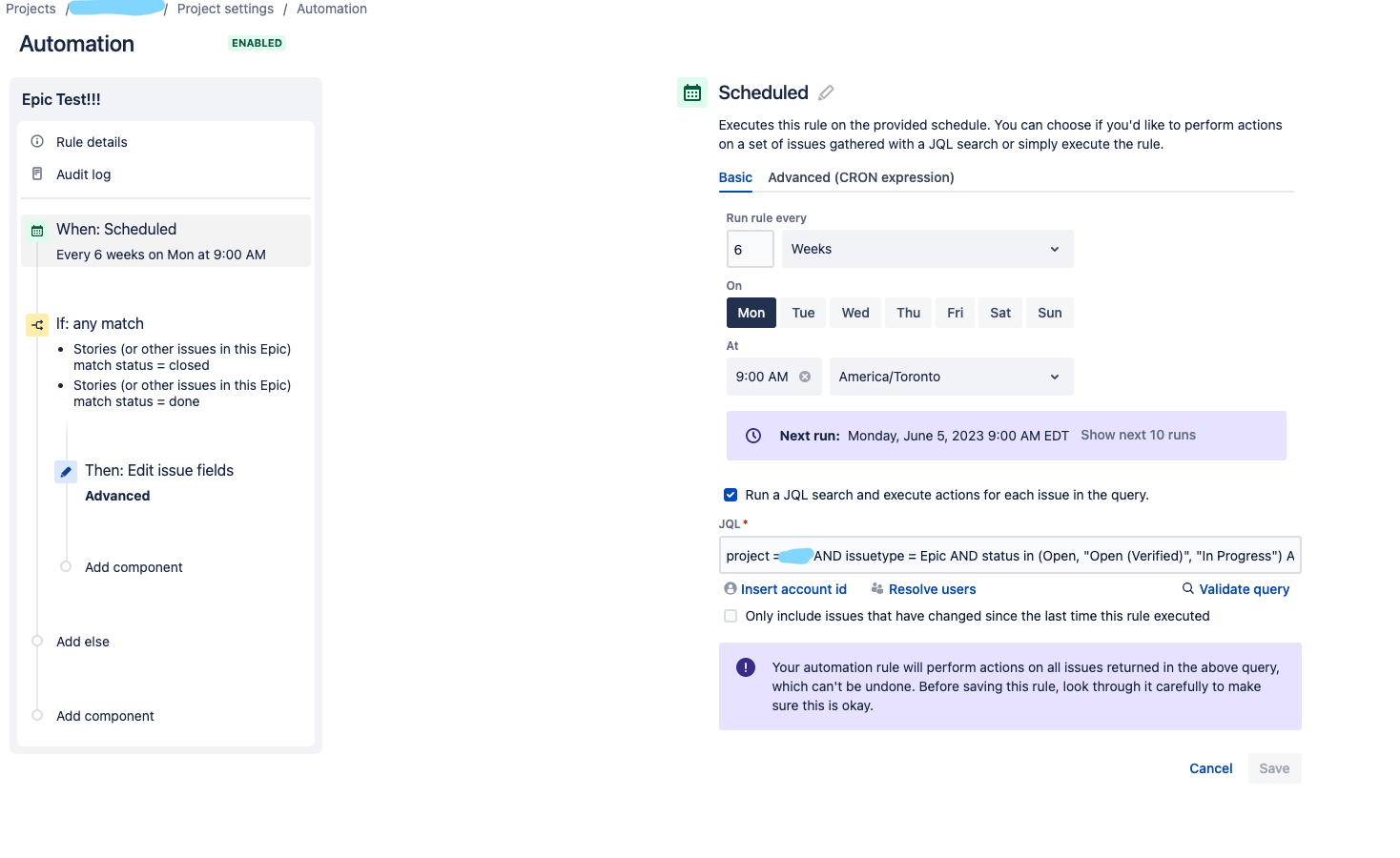Click the Resolve users icon
The image size is (1400, 858).
coord(875,588)
